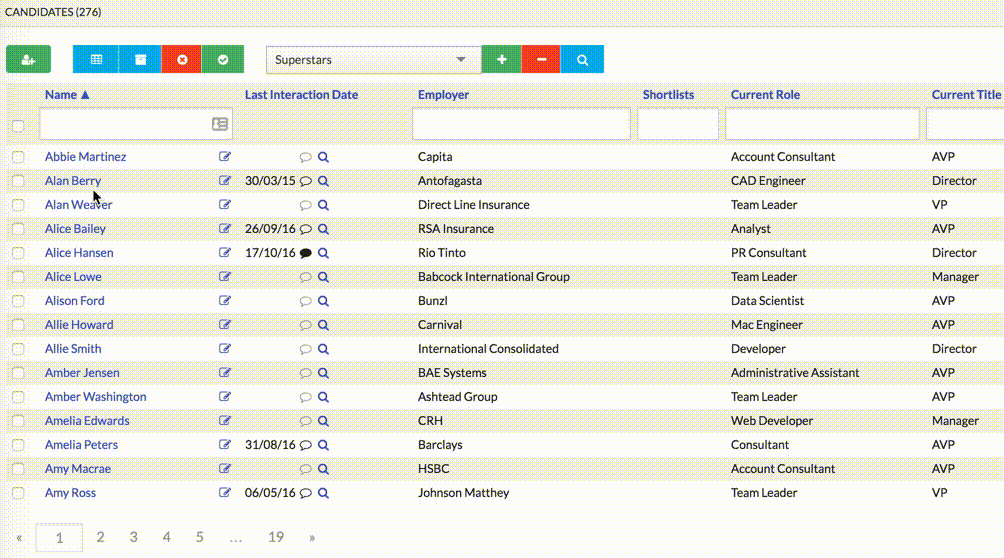Select the Amy Ross row checkbox

[18, 493]
